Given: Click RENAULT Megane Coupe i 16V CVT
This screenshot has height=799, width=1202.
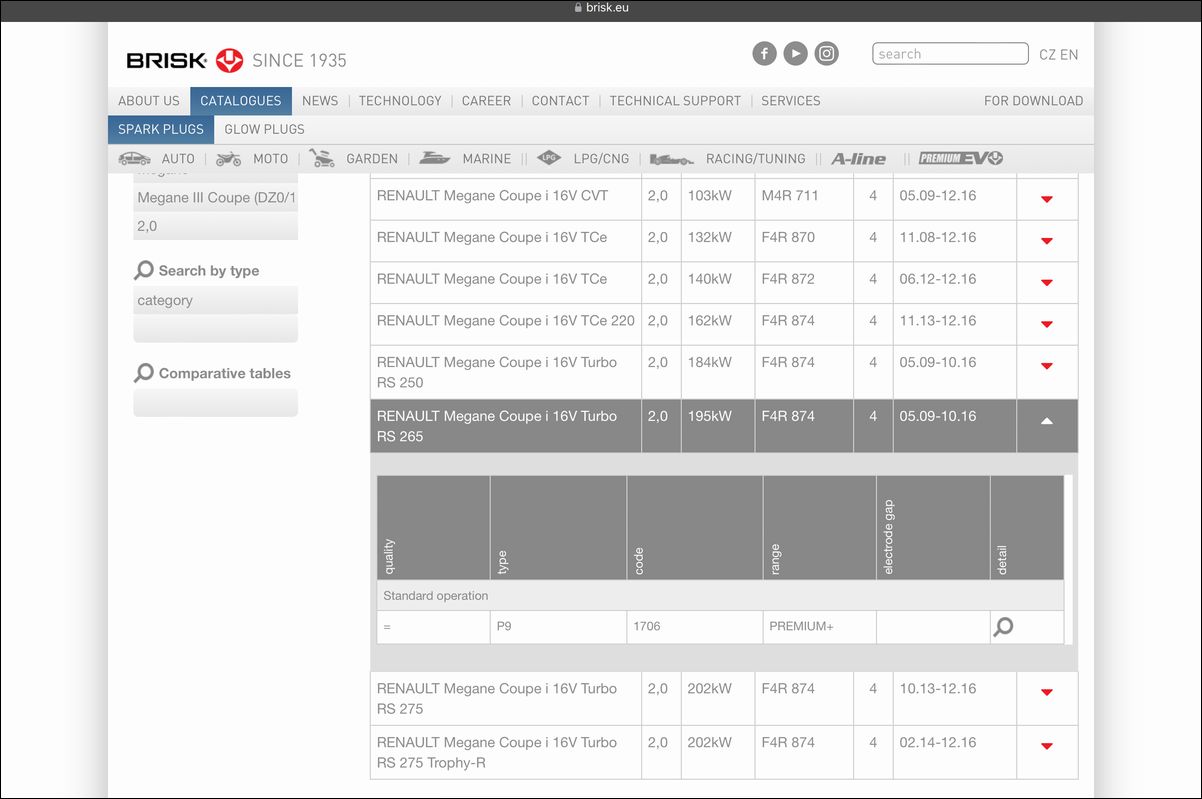Looking at the screenshot, I should coord(492,196).
